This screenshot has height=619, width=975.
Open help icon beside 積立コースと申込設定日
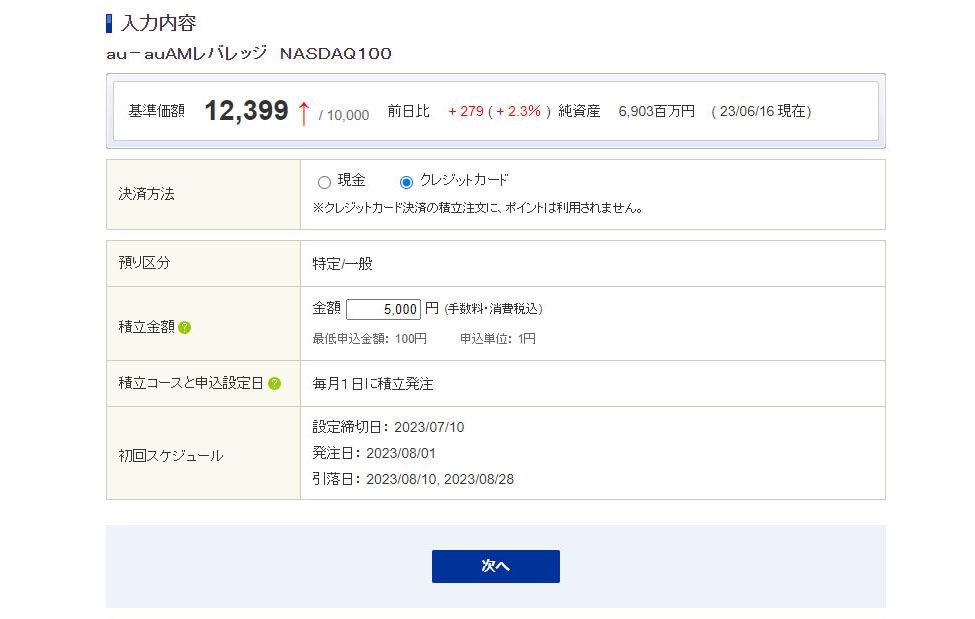[x=274, y=383]
